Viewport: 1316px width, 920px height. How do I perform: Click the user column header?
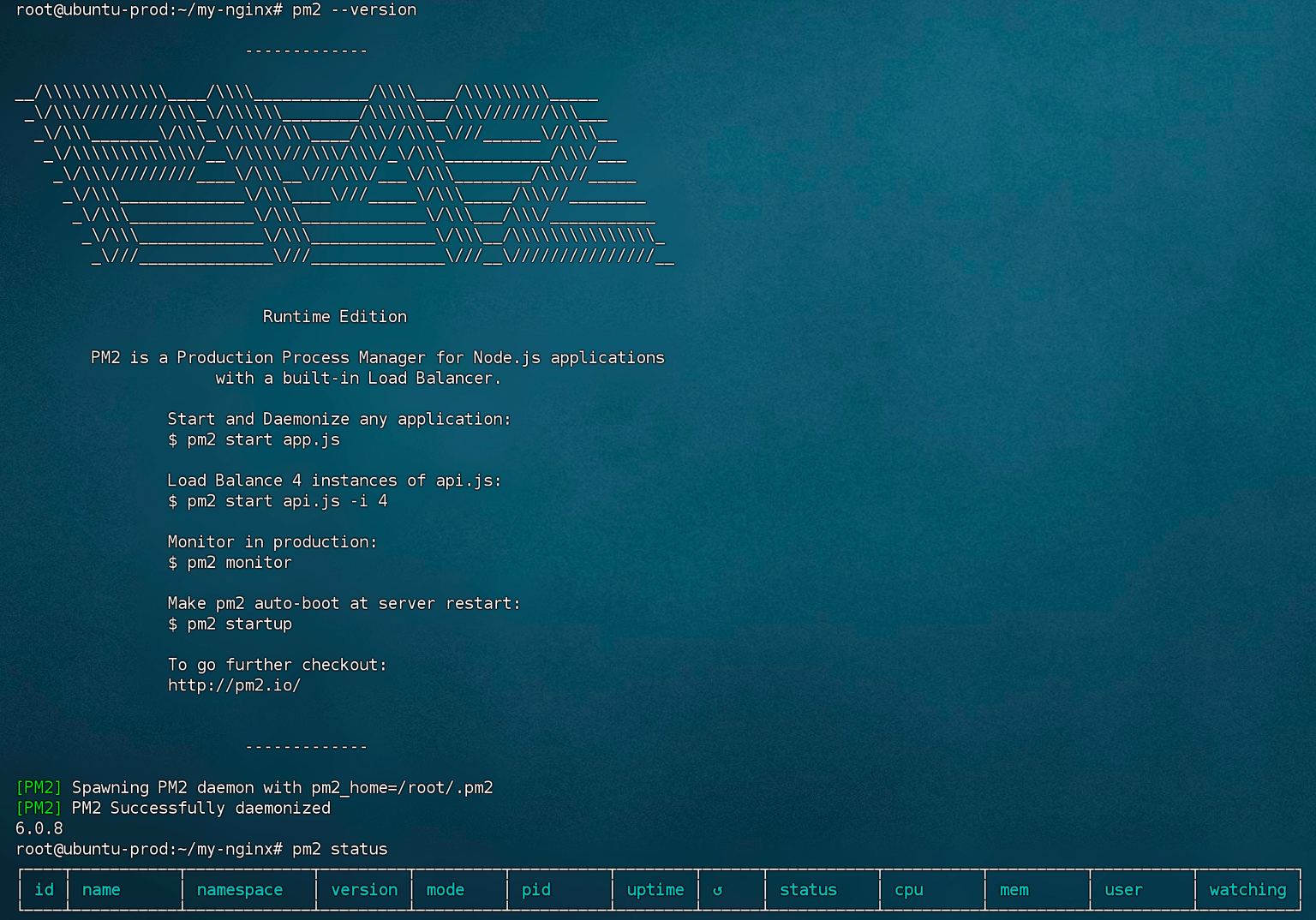pos(1123,890)
